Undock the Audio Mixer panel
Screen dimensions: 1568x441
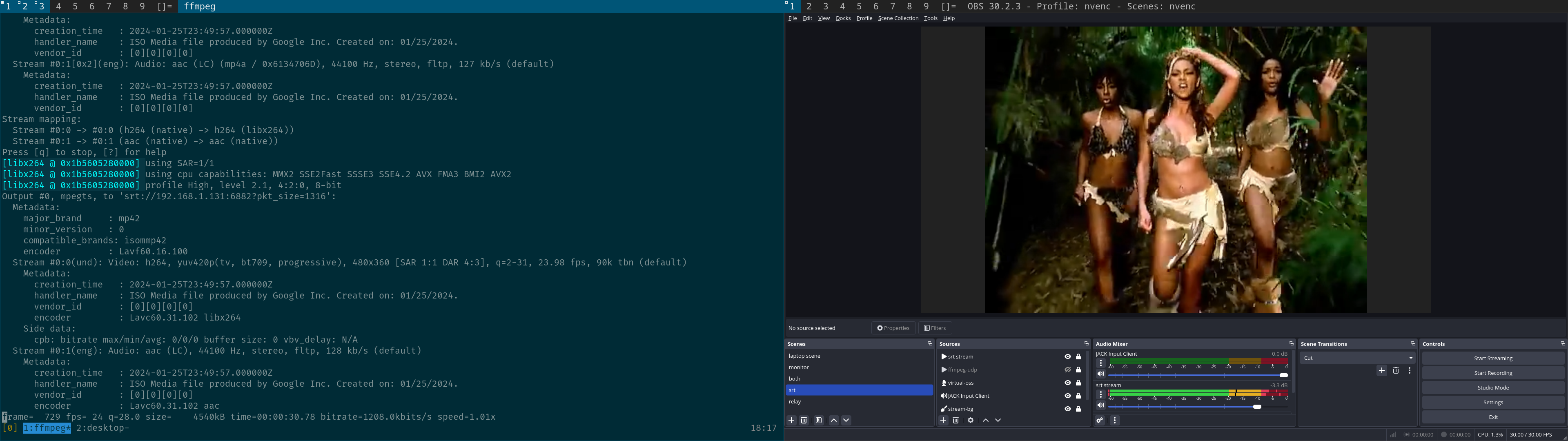tap(1291, 343)
